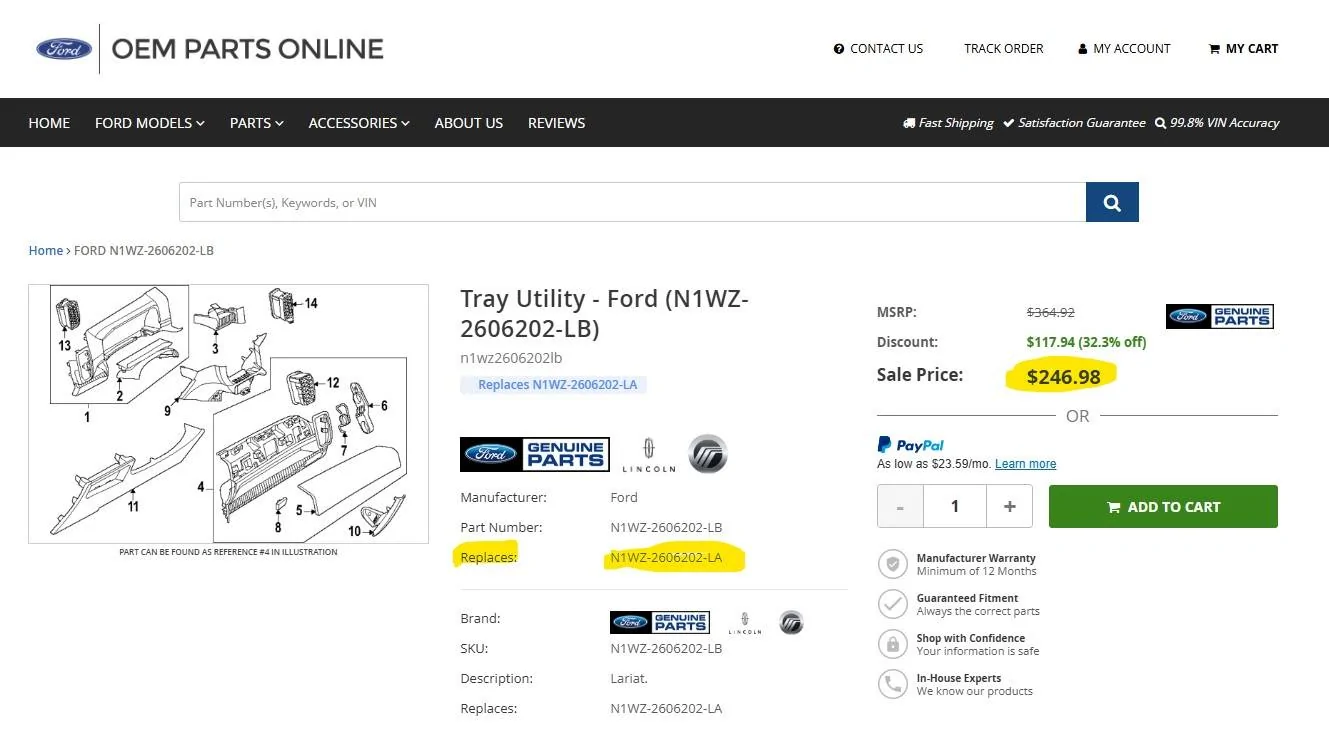Click the Mercury logo under the product title
Image resolution: width=1329 pixels, height=746 pixels.
coord(707,454)
